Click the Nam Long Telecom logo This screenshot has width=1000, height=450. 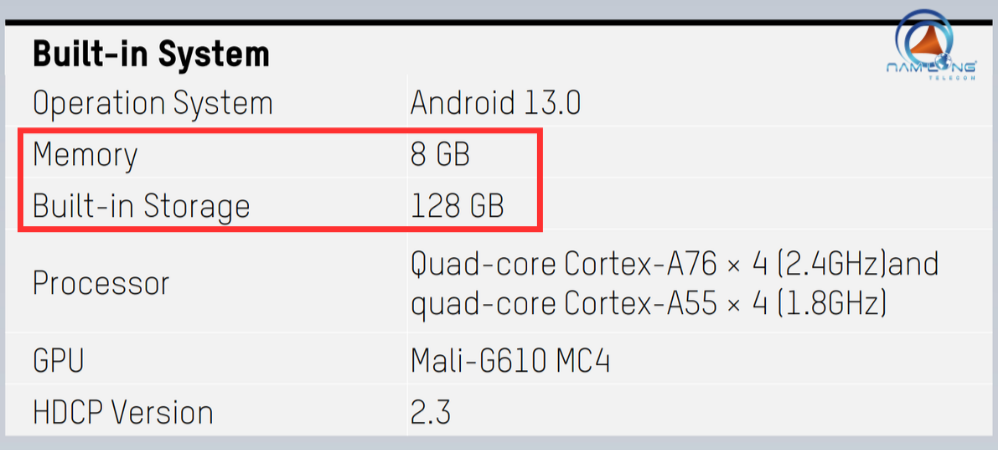[932, 45]
